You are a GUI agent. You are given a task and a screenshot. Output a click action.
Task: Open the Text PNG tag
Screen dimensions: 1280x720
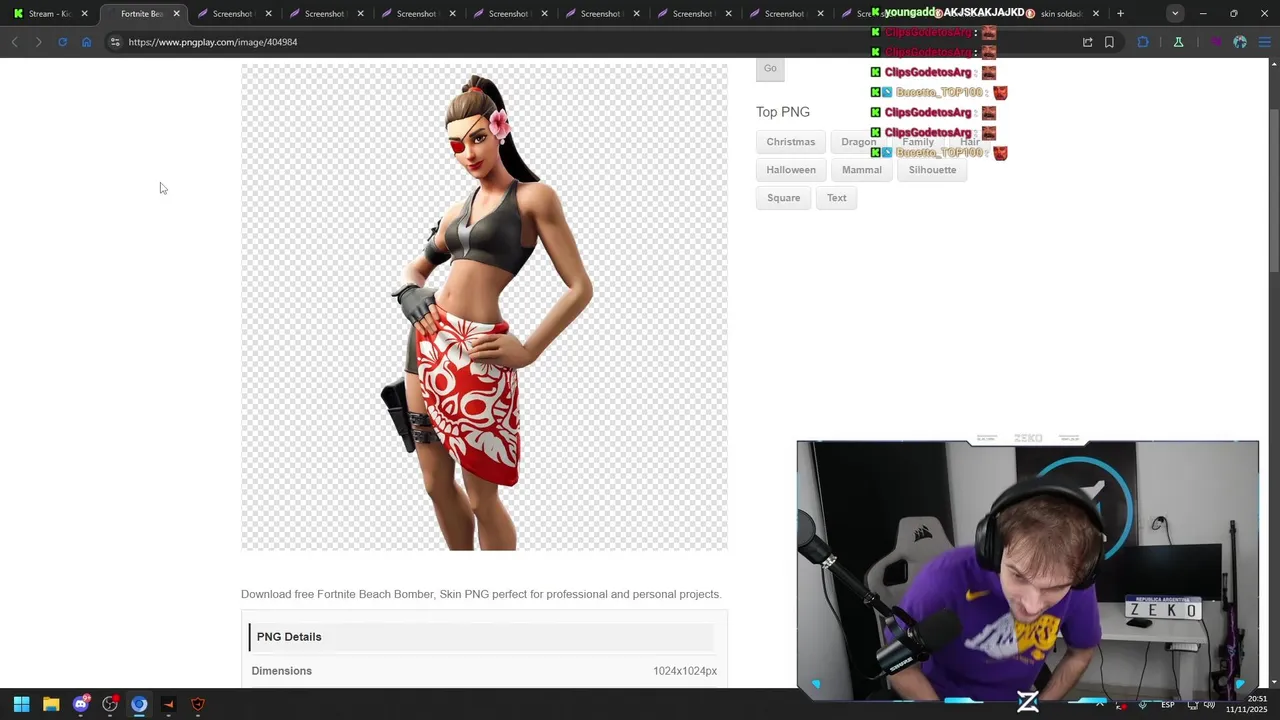point(837,198)
